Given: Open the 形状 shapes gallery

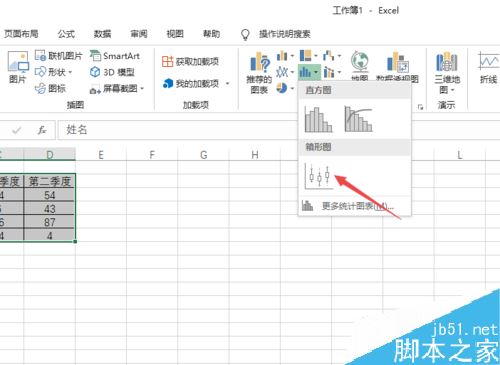Looking at the screenshot, I should (54, 72).
